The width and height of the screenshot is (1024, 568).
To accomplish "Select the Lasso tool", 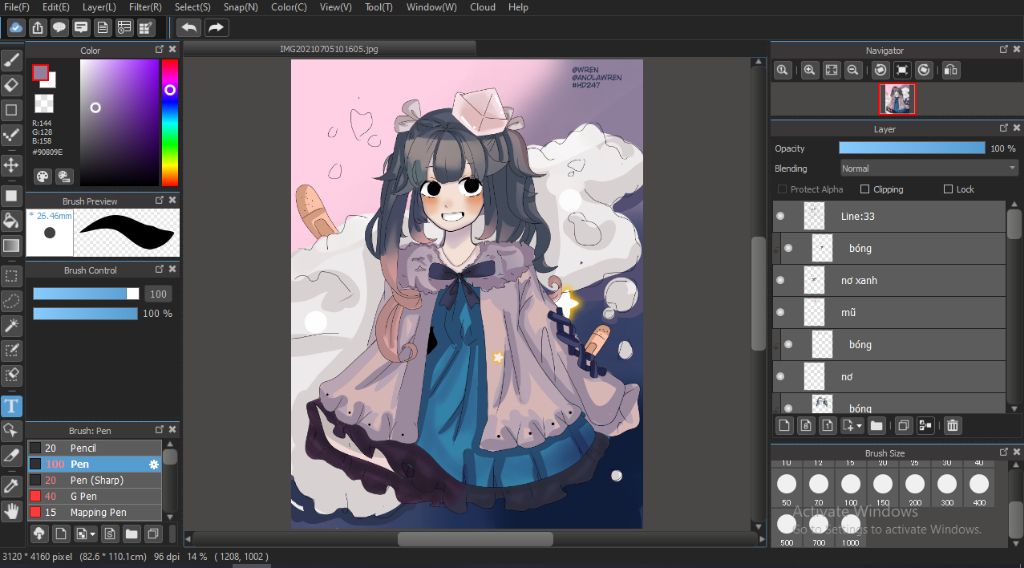I will [11, 301].
